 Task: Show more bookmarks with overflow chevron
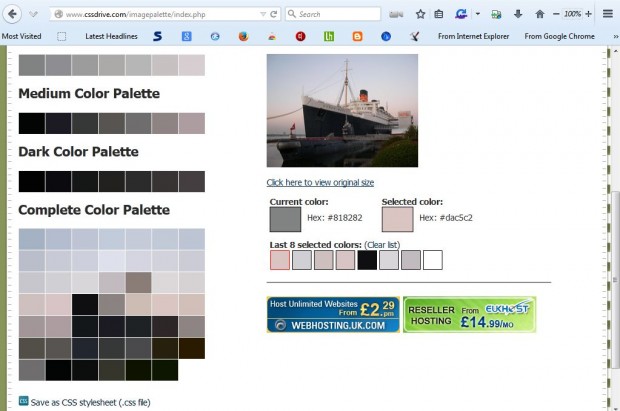(x=615, y=36)
